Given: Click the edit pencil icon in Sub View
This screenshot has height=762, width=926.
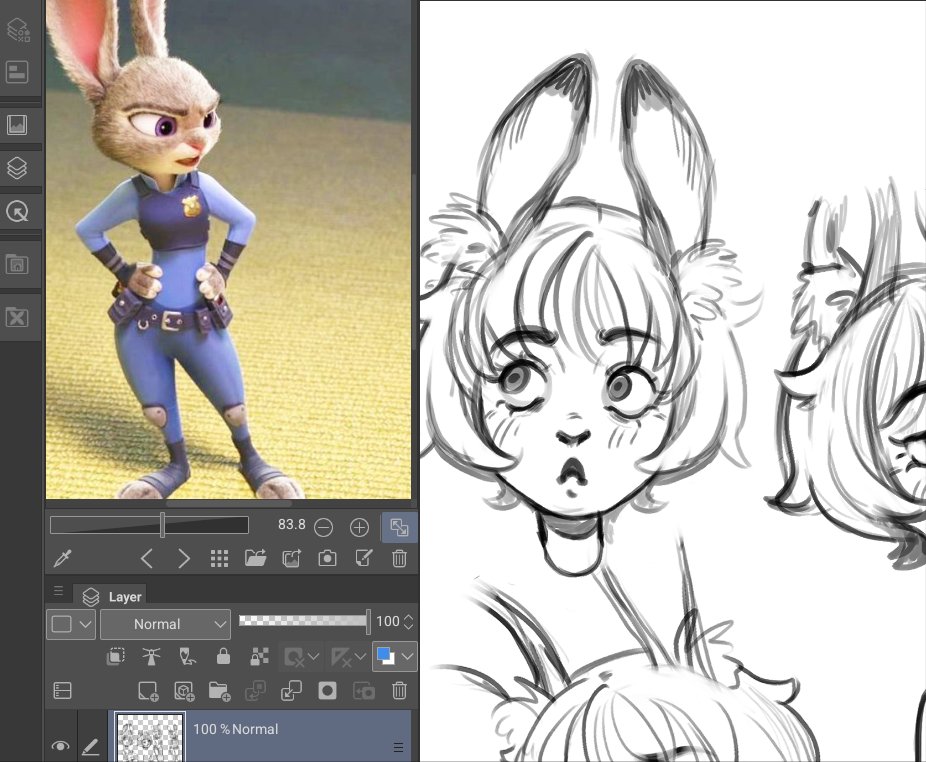Looking at the screenshot, I should pos(363,558).
